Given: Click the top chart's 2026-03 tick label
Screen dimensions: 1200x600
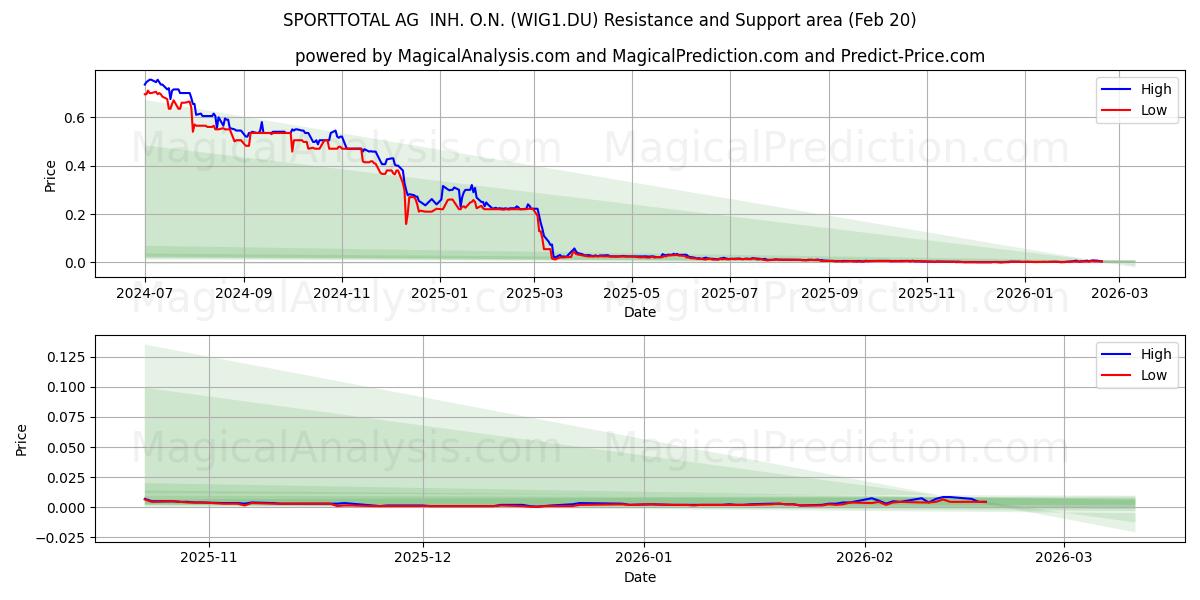Looking at the screenshot, I should 1120,293.
